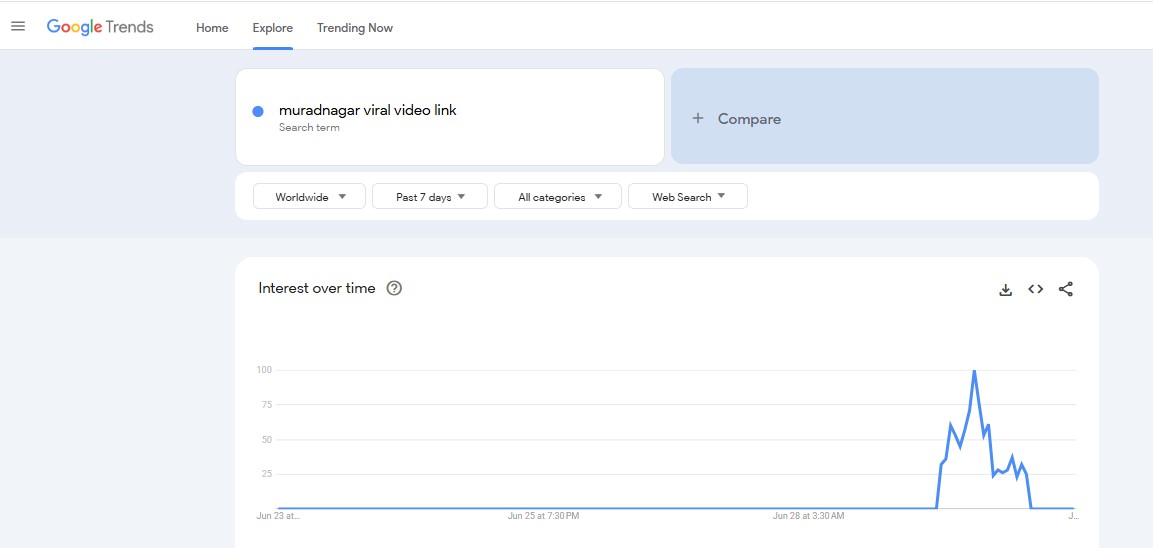Image resolution: width=1153 pixels, height=548 pixels.
Task: Download the Interest over time chart as CSV
Action: tap(1005, 290)
